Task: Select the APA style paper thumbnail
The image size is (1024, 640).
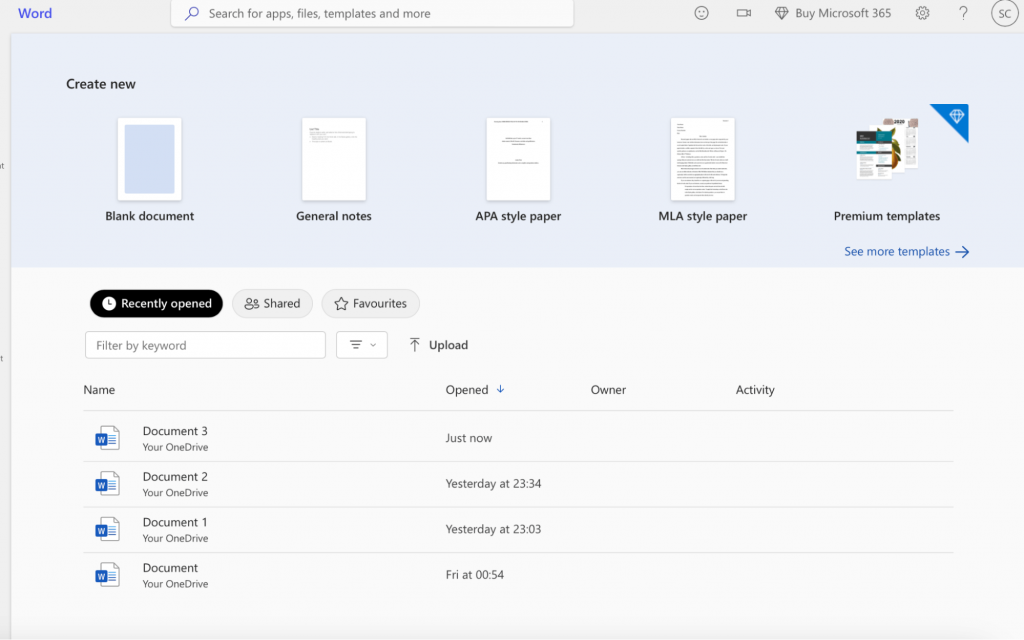Action: (x=518, y=159)
